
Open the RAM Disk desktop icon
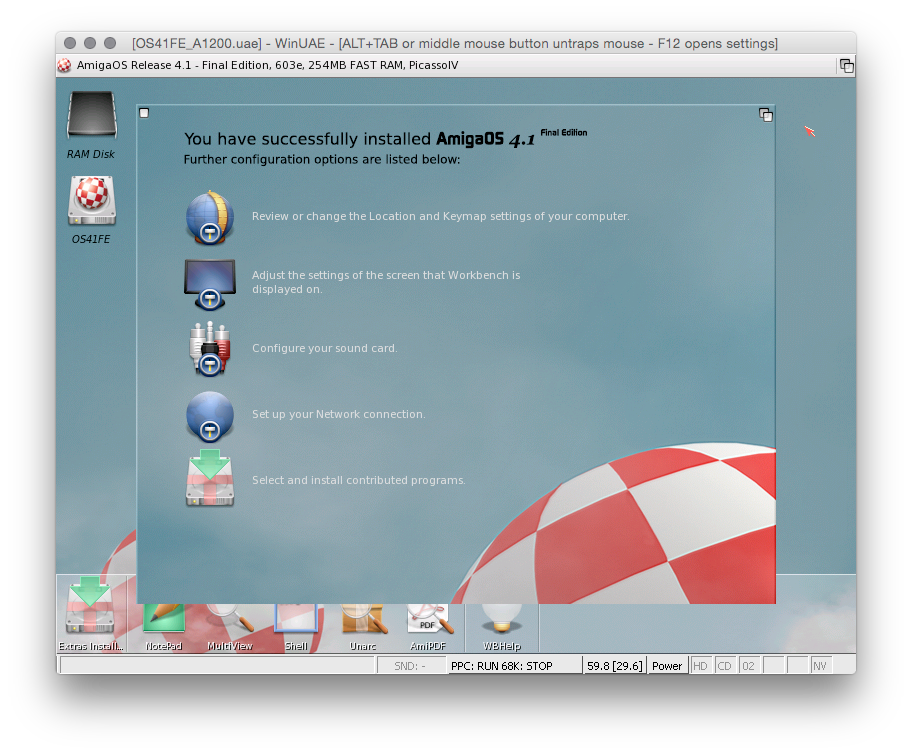pos(92,115)
